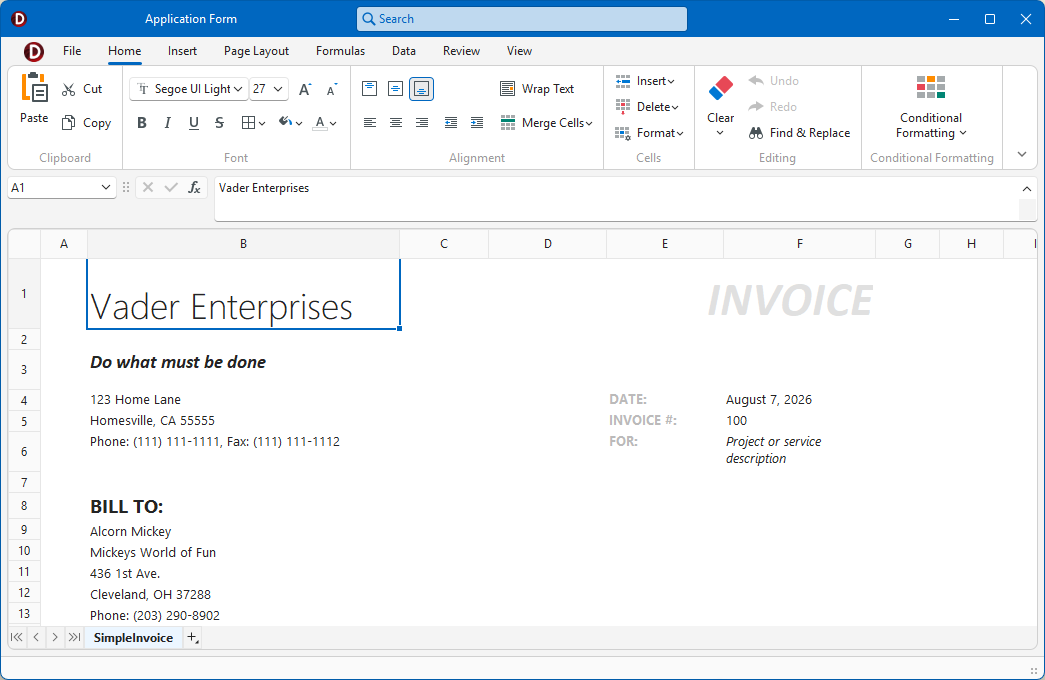The height and width of the screenshot is (680, 1045).
Task: Click the insert function fx icon
Action: 194,187
